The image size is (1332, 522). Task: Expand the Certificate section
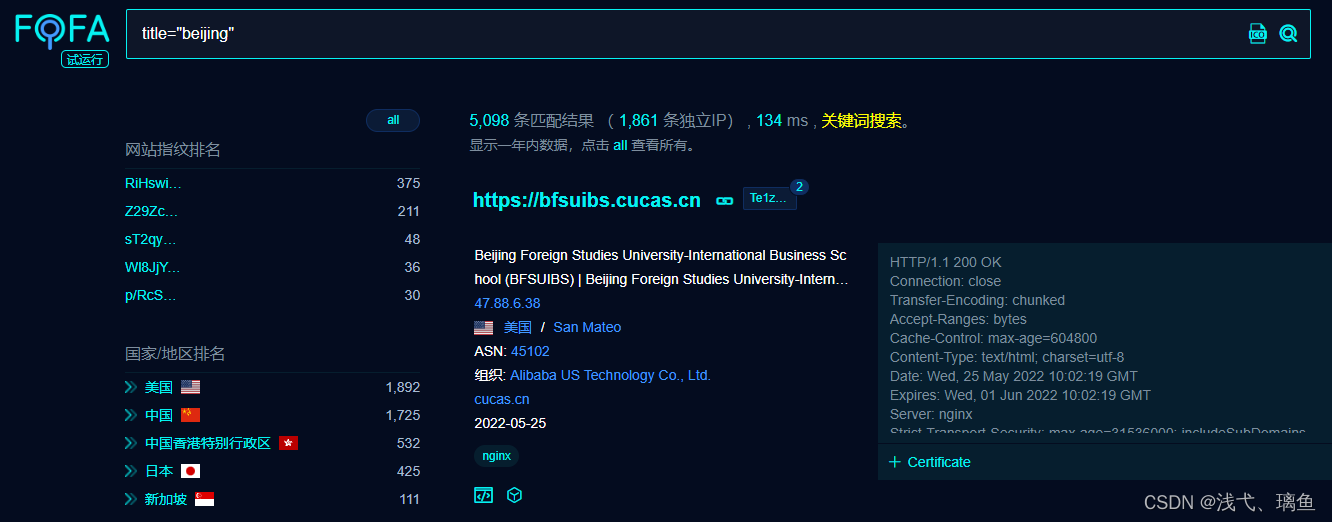(x=930, y=462)
